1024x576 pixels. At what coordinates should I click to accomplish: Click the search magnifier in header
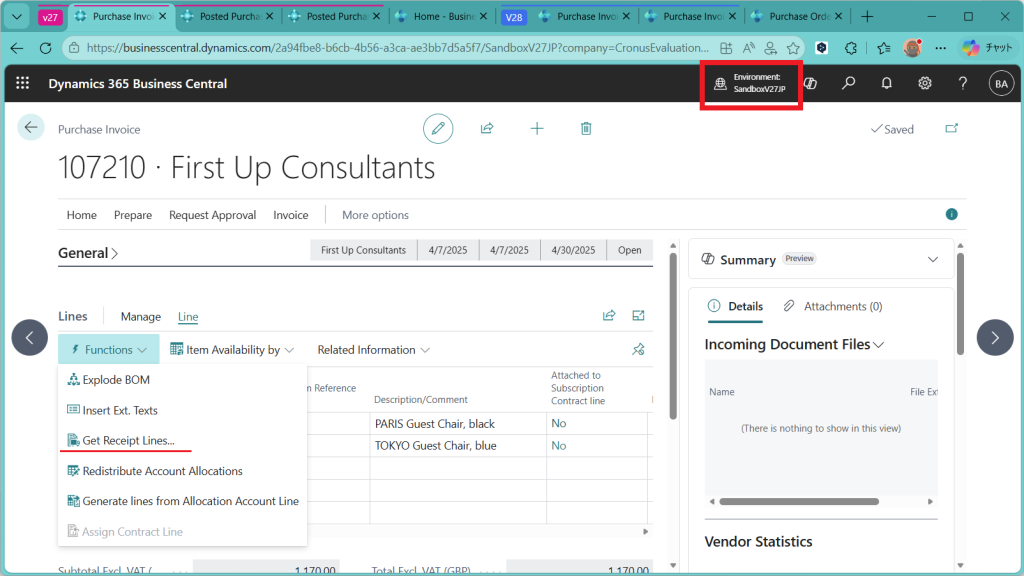click(x=848, y=84)
